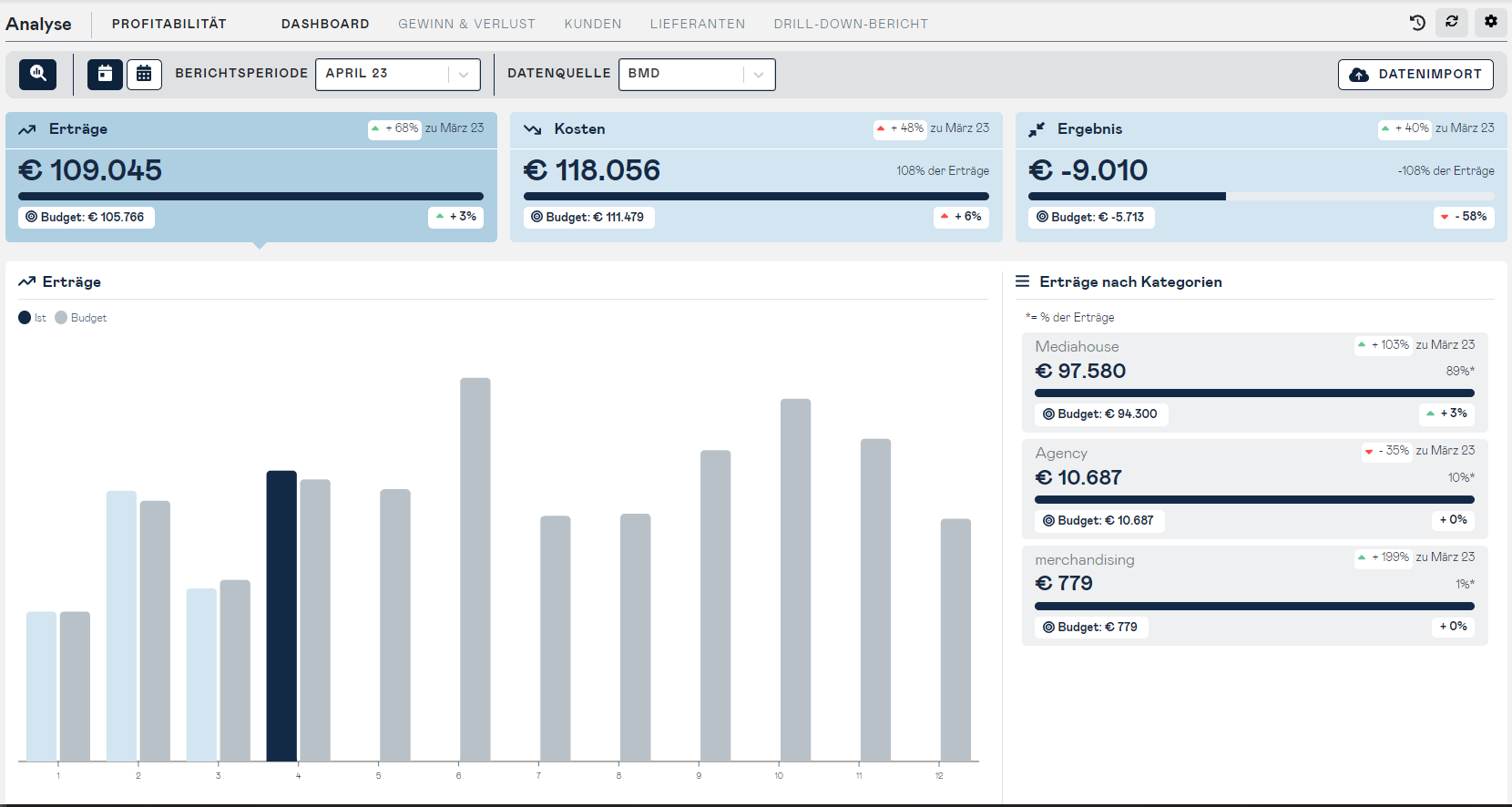Click the + 6% badge on Kosten

[x=961, y=217]
